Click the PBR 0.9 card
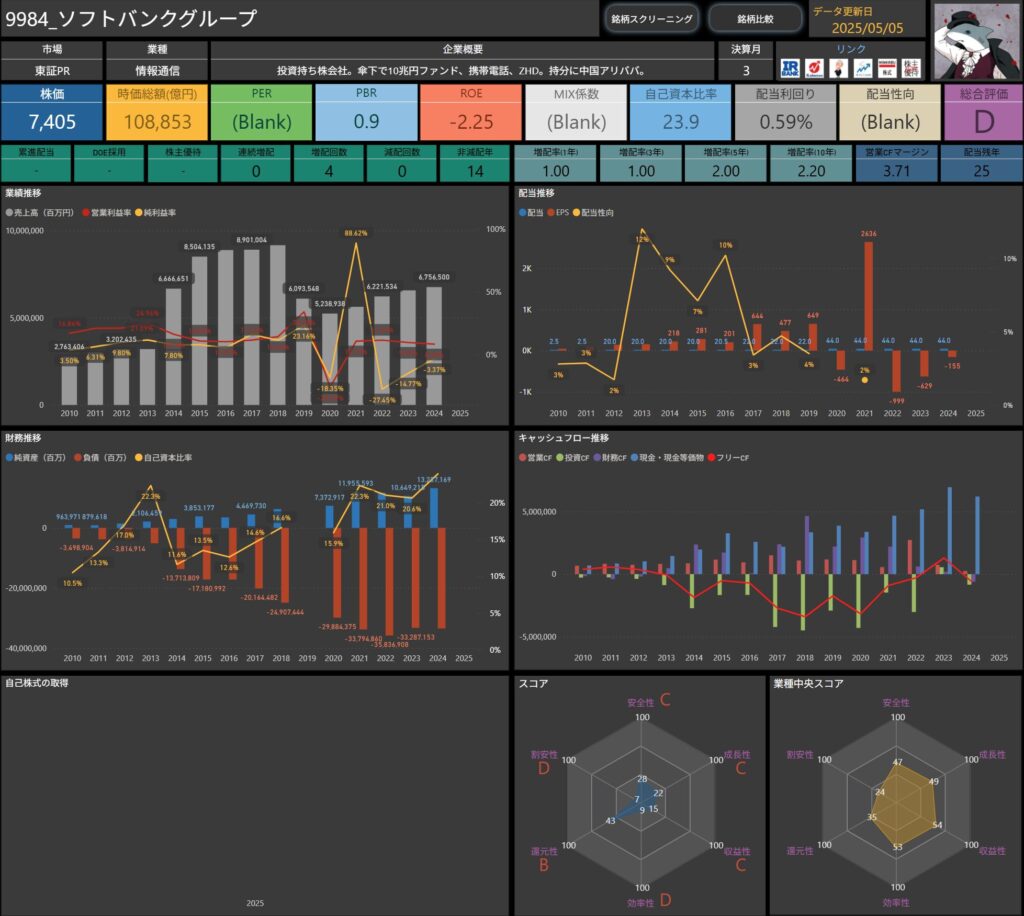The width and height of the screenshot is (1024, 916). point(366,112)
